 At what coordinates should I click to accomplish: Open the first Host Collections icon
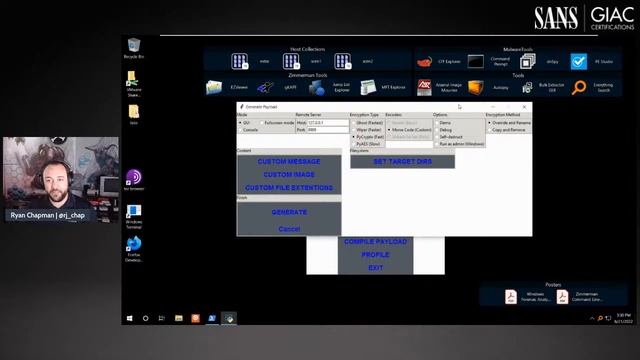(x=240, y=61)
